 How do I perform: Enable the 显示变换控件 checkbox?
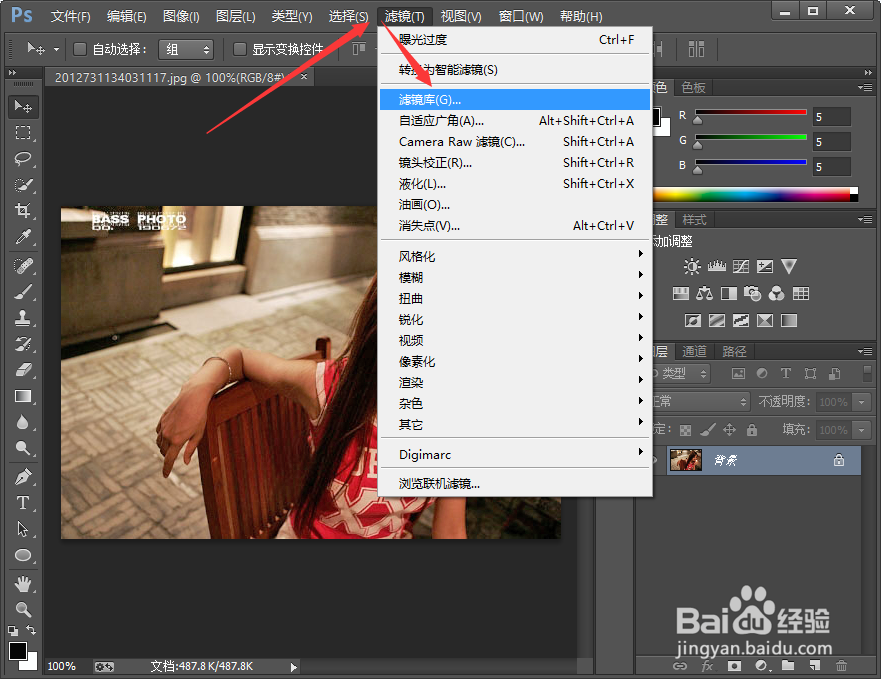click(238, 49)
